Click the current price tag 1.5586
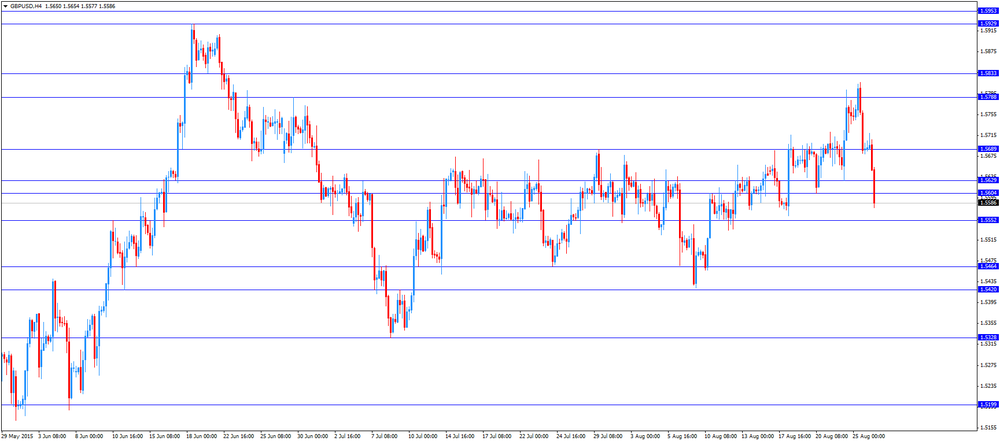Screen dimensions: 1000x441 pos(987,203)
